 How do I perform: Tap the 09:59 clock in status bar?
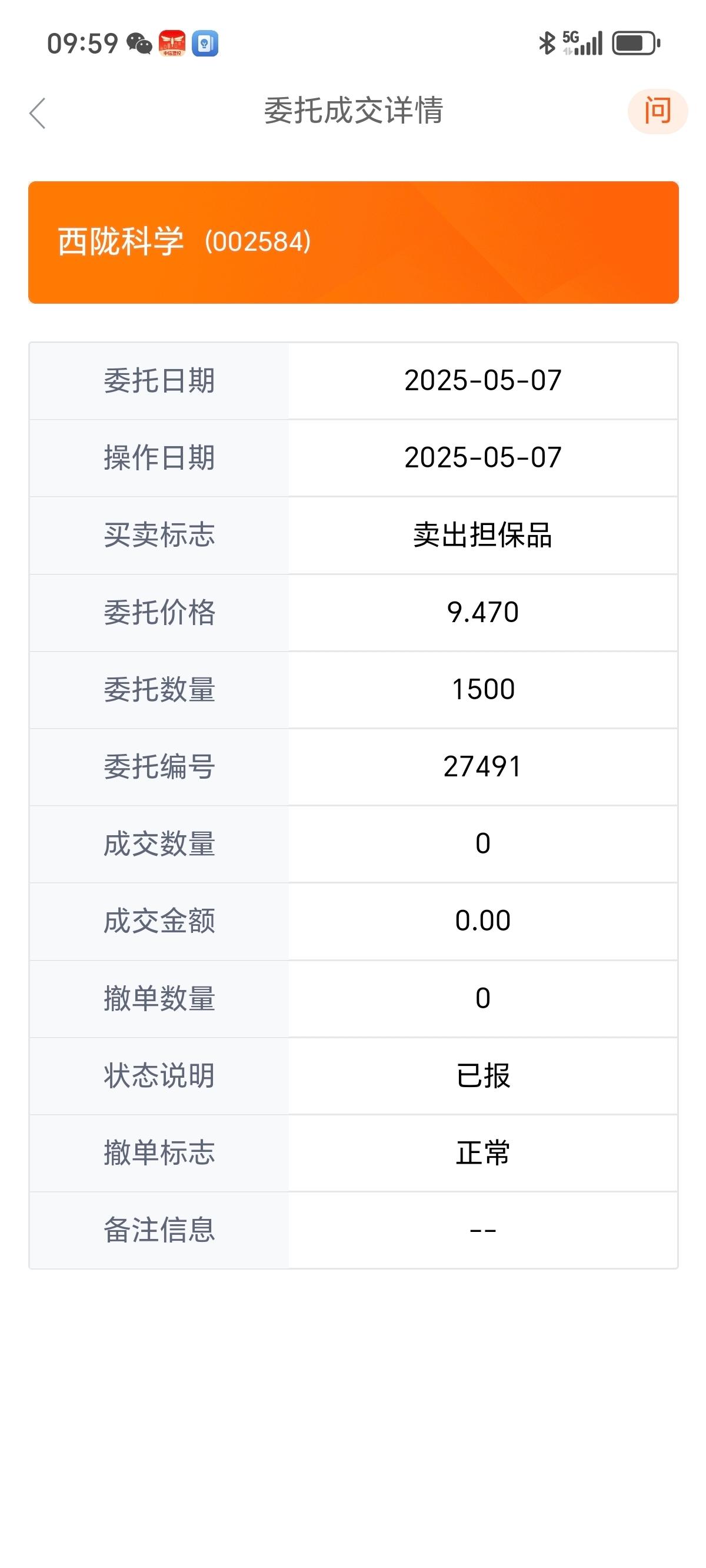tap(83, 44)
